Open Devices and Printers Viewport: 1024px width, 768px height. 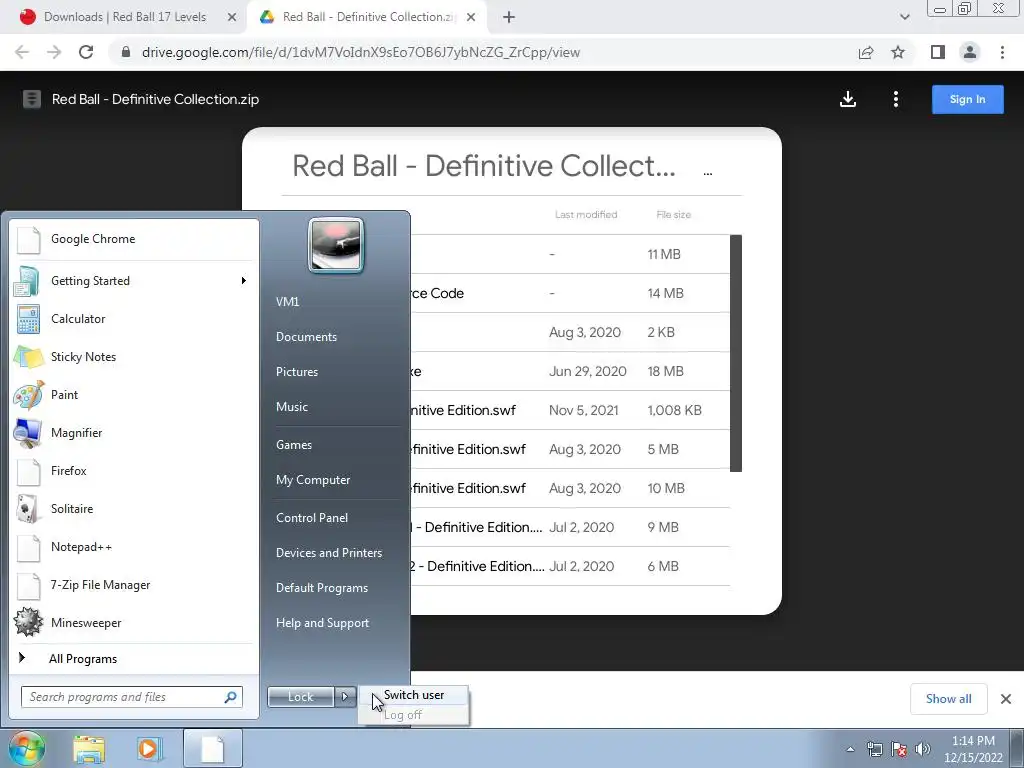(329, 553)
